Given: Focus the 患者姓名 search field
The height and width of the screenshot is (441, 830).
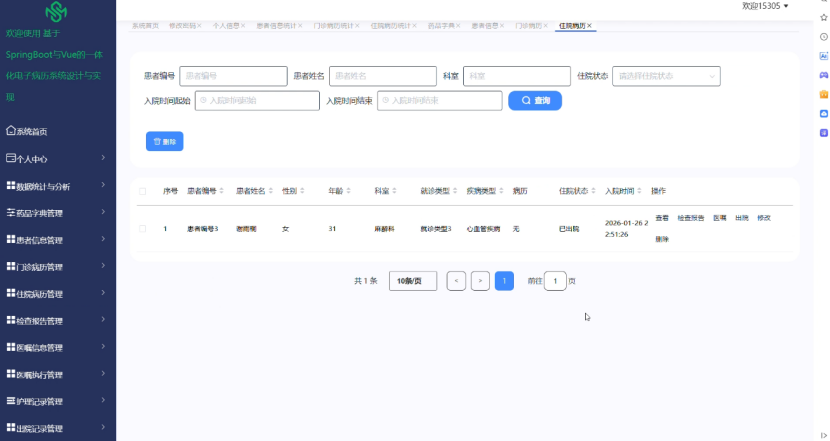Looking at the screenshot, I should click(383, 76).
